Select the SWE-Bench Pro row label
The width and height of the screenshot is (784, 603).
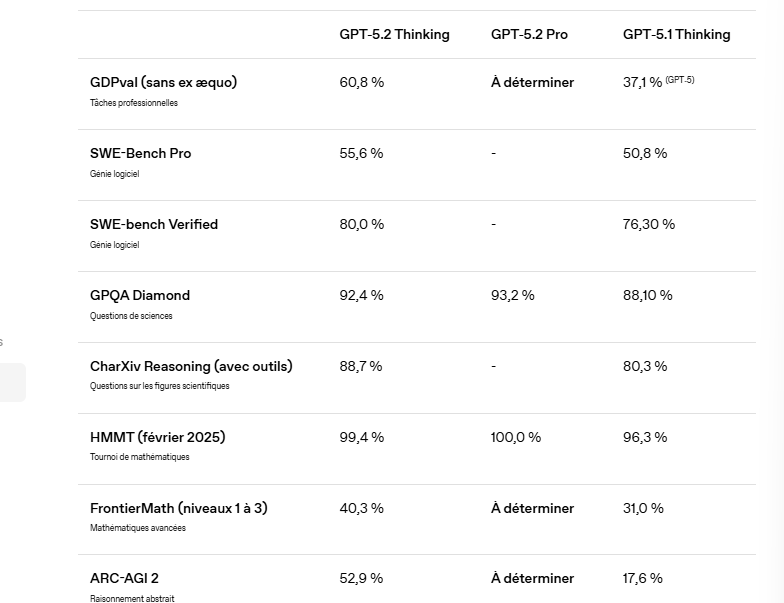click(x=140, y=153)
